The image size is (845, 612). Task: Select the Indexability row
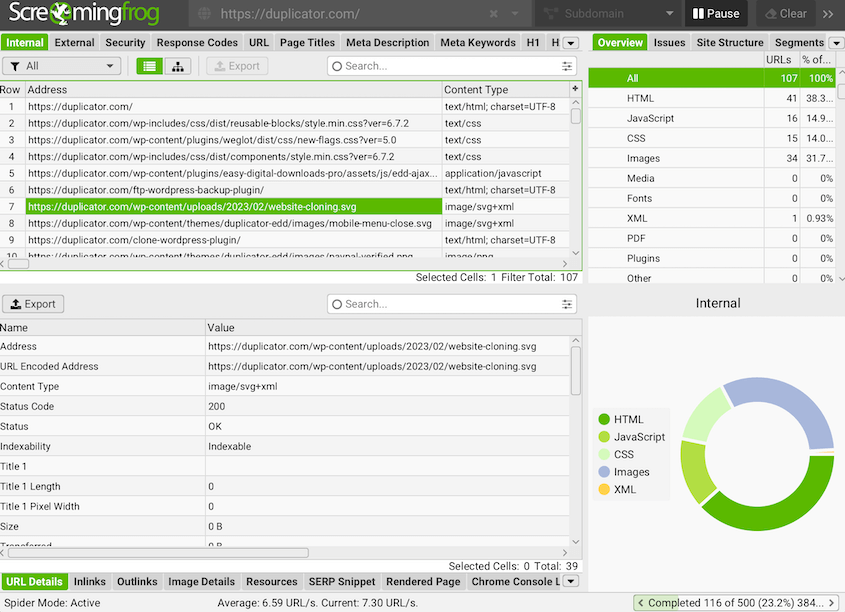pyautogui.click(x=285, y=447)
